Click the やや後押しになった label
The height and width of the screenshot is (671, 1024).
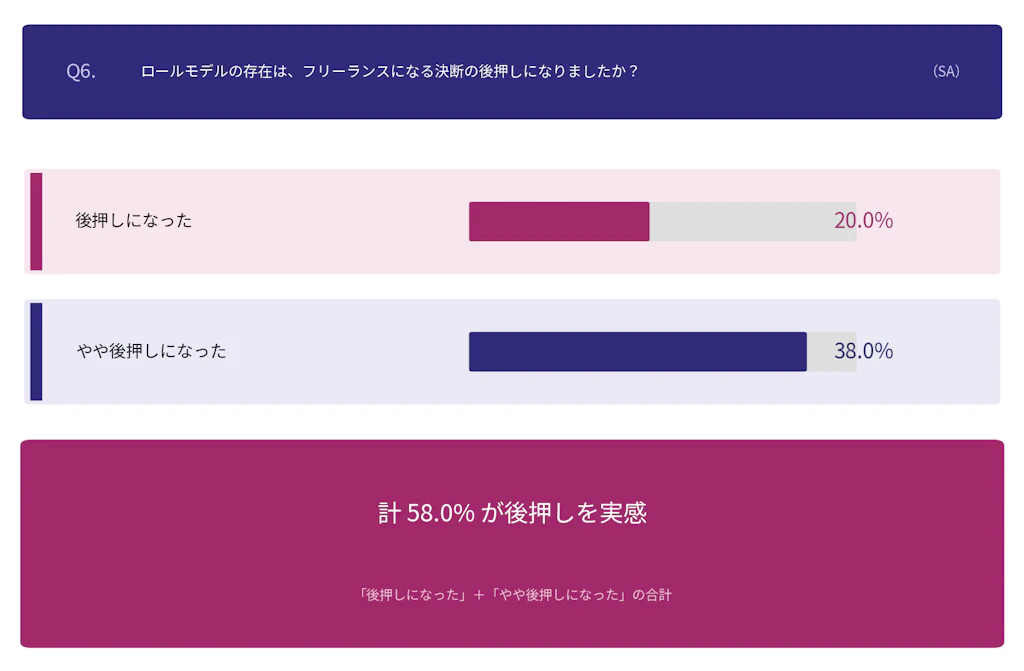(151, 351)
